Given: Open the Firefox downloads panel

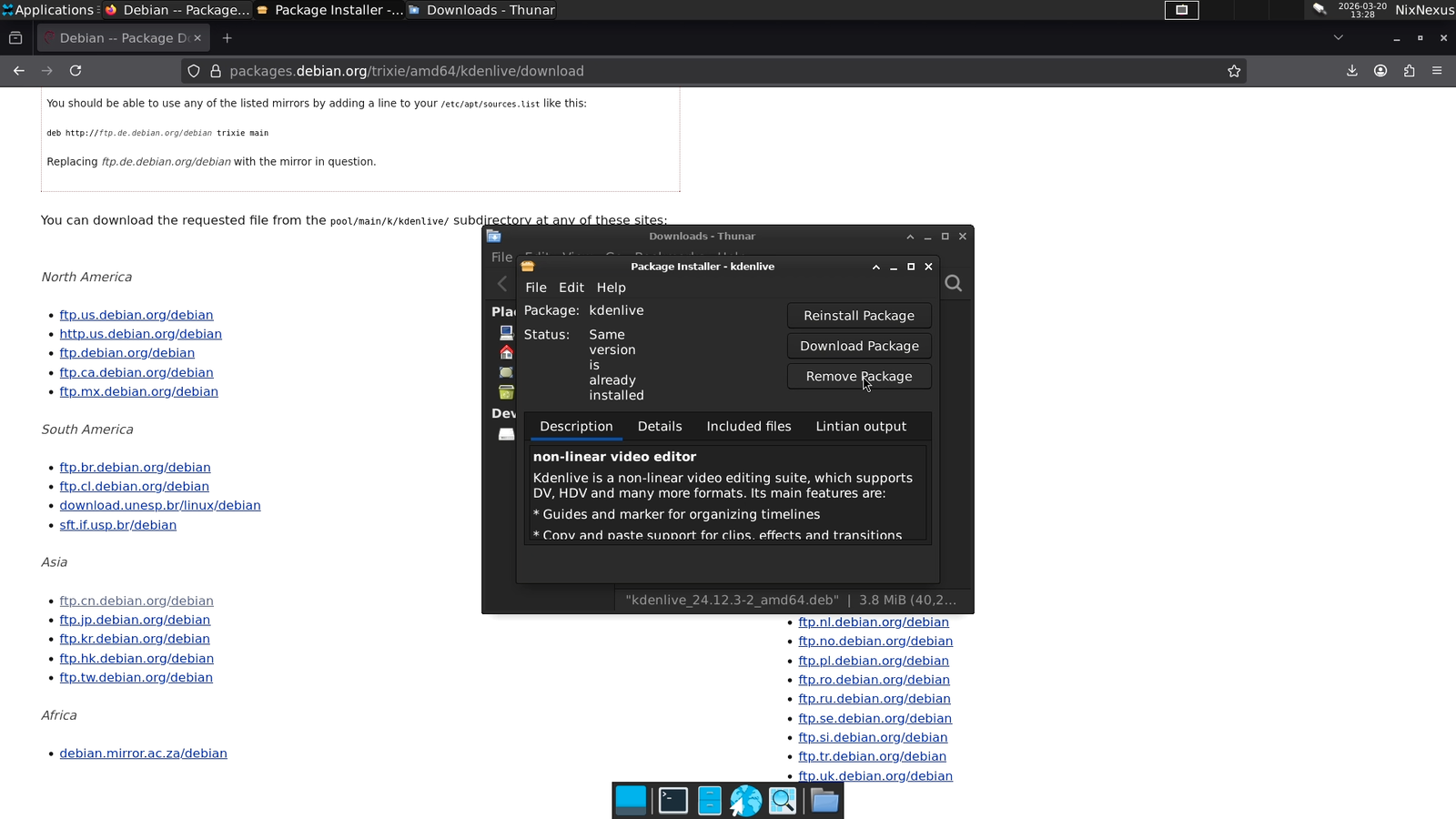Looking at the screenshot, I should coord(1352,71).
